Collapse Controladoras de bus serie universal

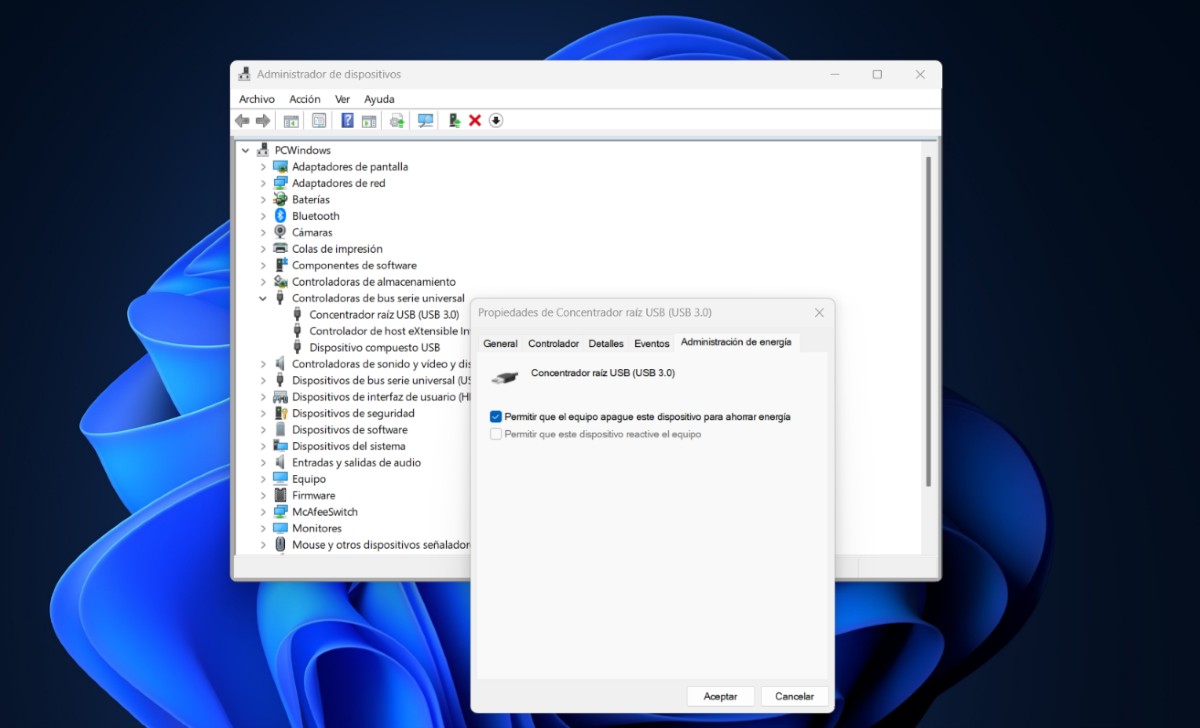coord(263,298)
